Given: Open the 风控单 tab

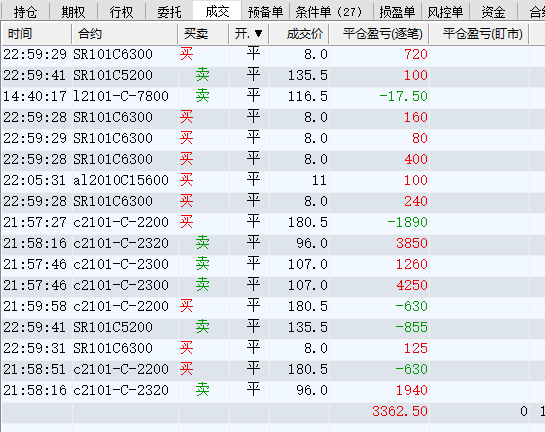Looking at the screenshot, I should (x=445, y=12).
